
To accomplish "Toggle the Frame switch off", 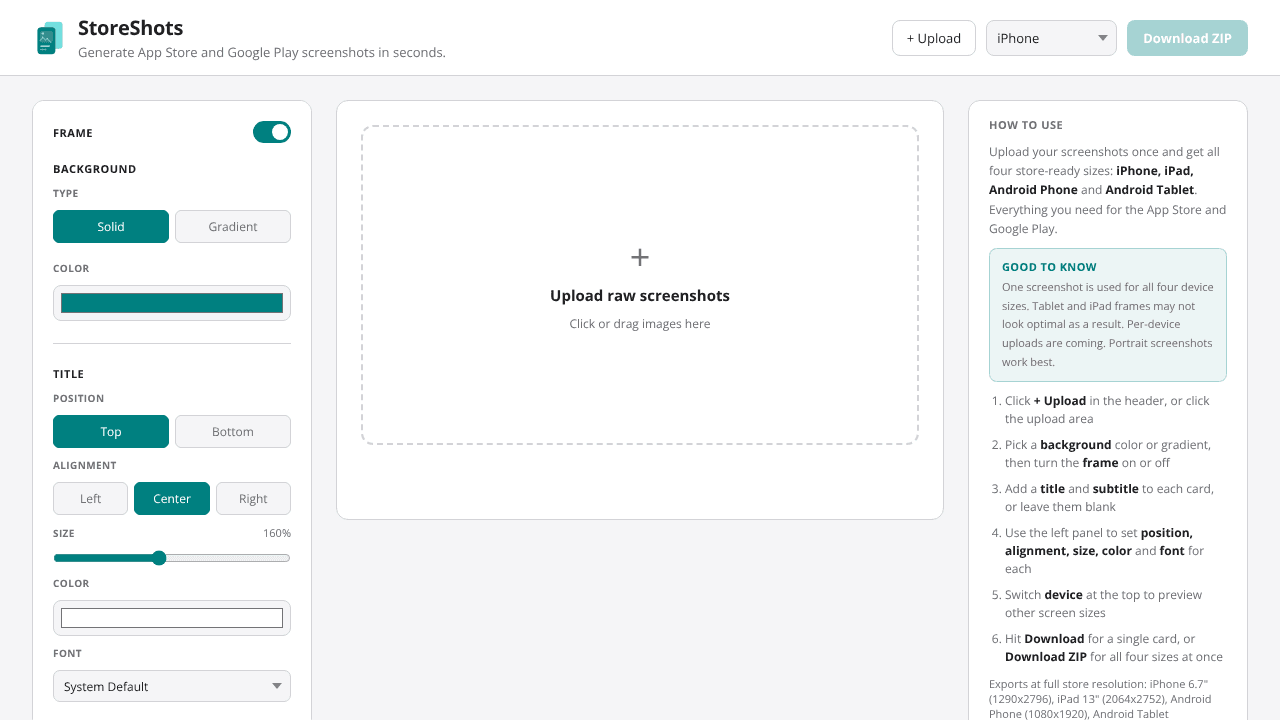I will (272, 132).
